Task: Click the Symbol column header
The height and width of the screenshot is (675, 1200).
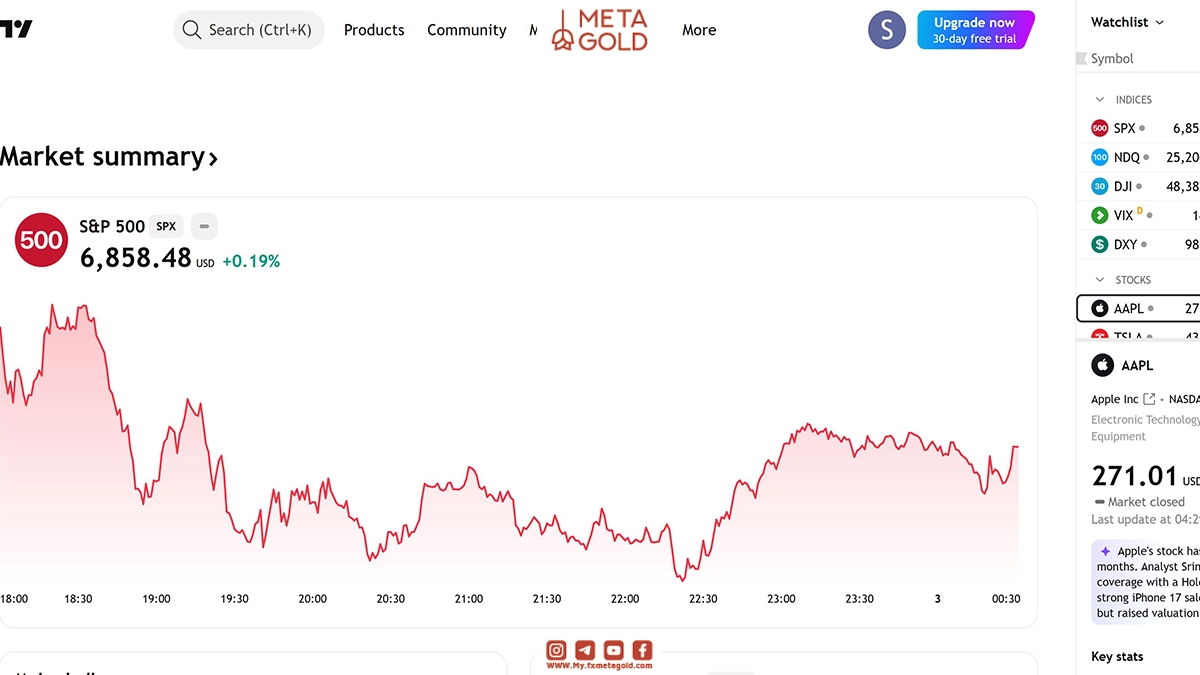Action: coord(1112,59)
